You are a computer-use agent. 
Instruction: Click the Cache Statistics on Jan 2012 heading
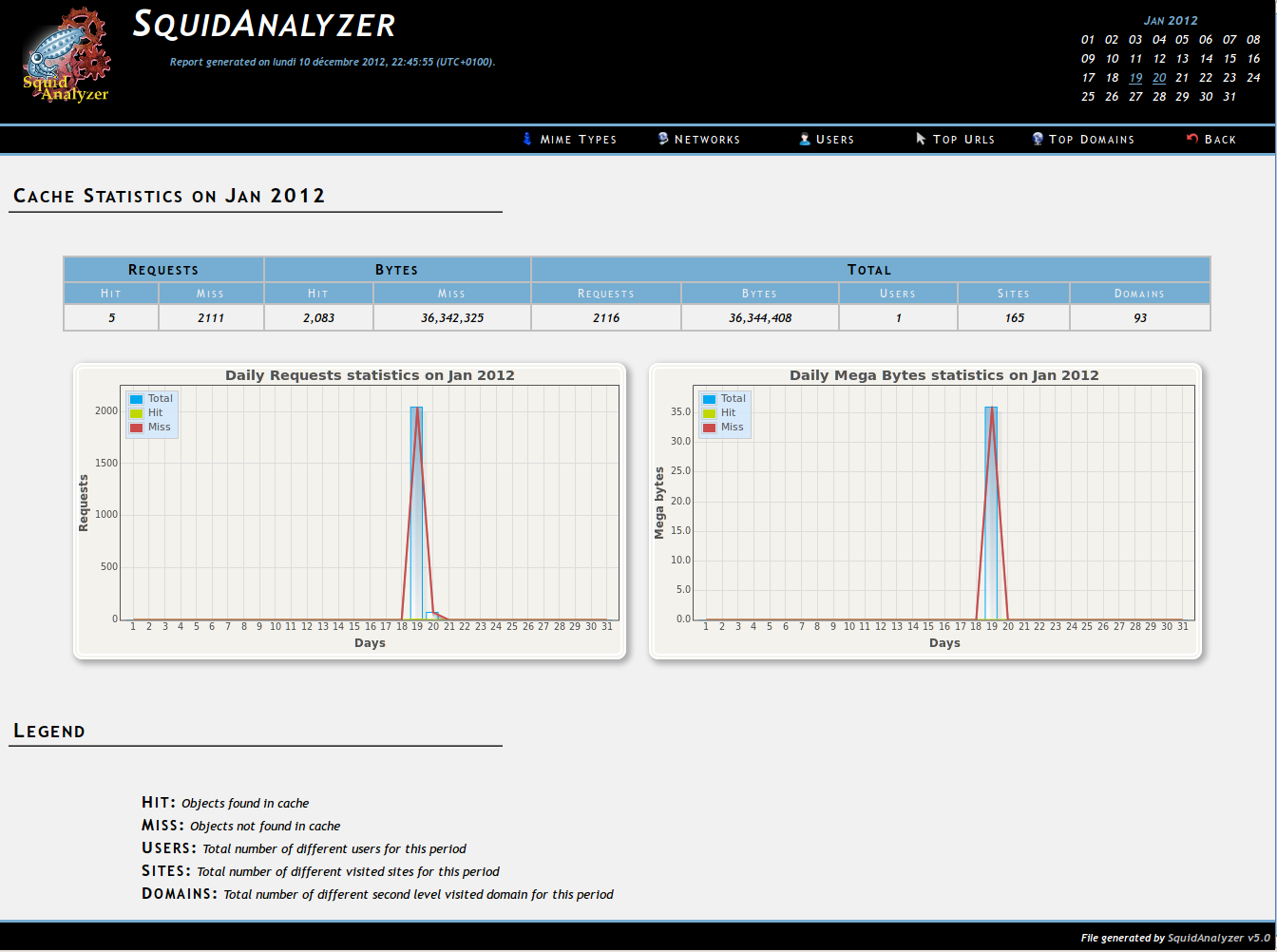click(169, 196)
